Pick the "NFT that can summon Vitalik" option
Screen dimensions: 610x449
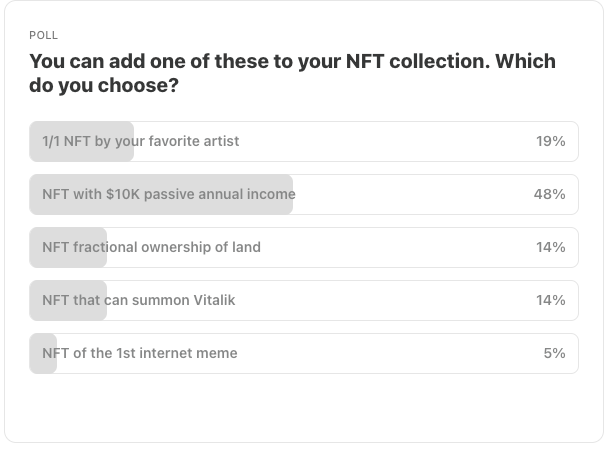click(x=304, y=300)
